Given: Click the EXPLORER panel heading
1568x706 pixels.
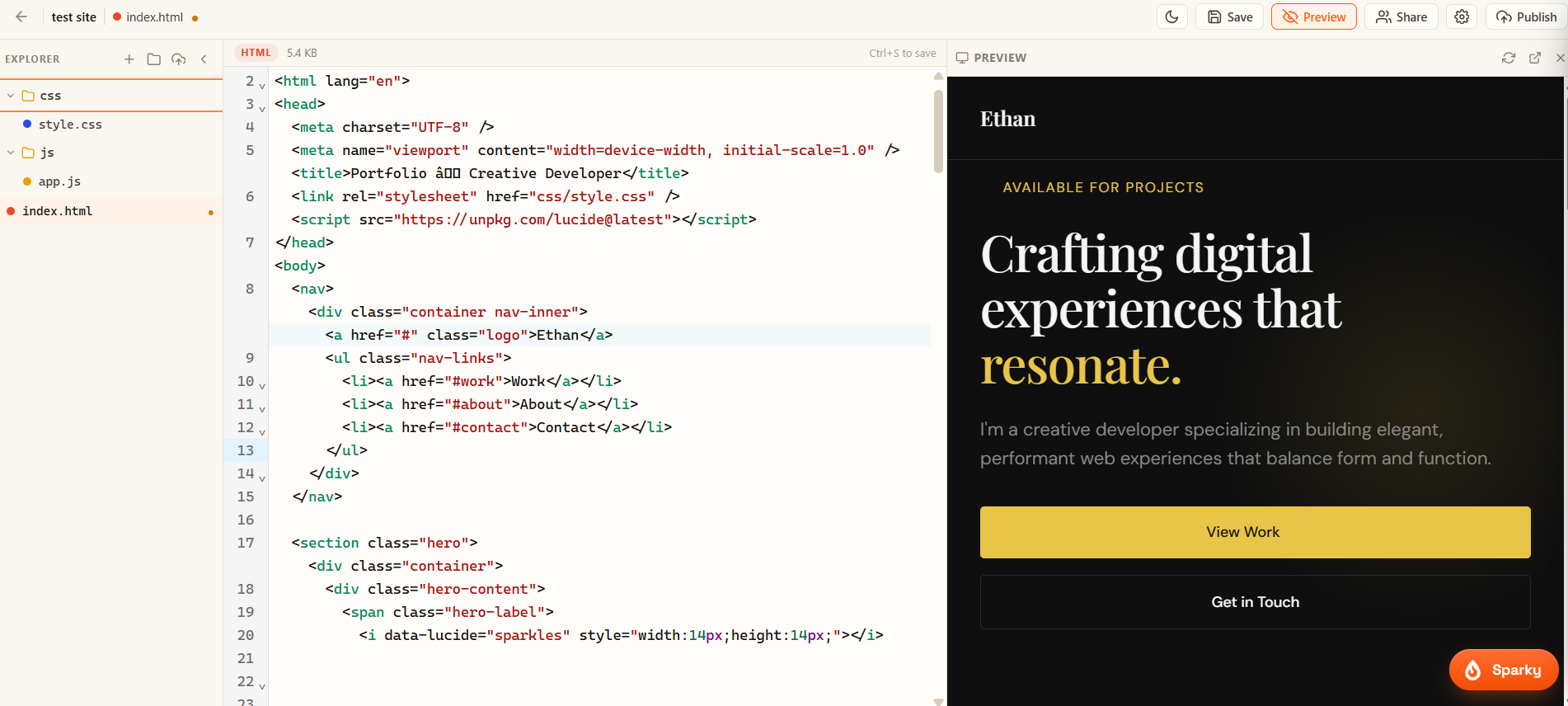Looking at the screenshot, I should (x=32, y=59).
